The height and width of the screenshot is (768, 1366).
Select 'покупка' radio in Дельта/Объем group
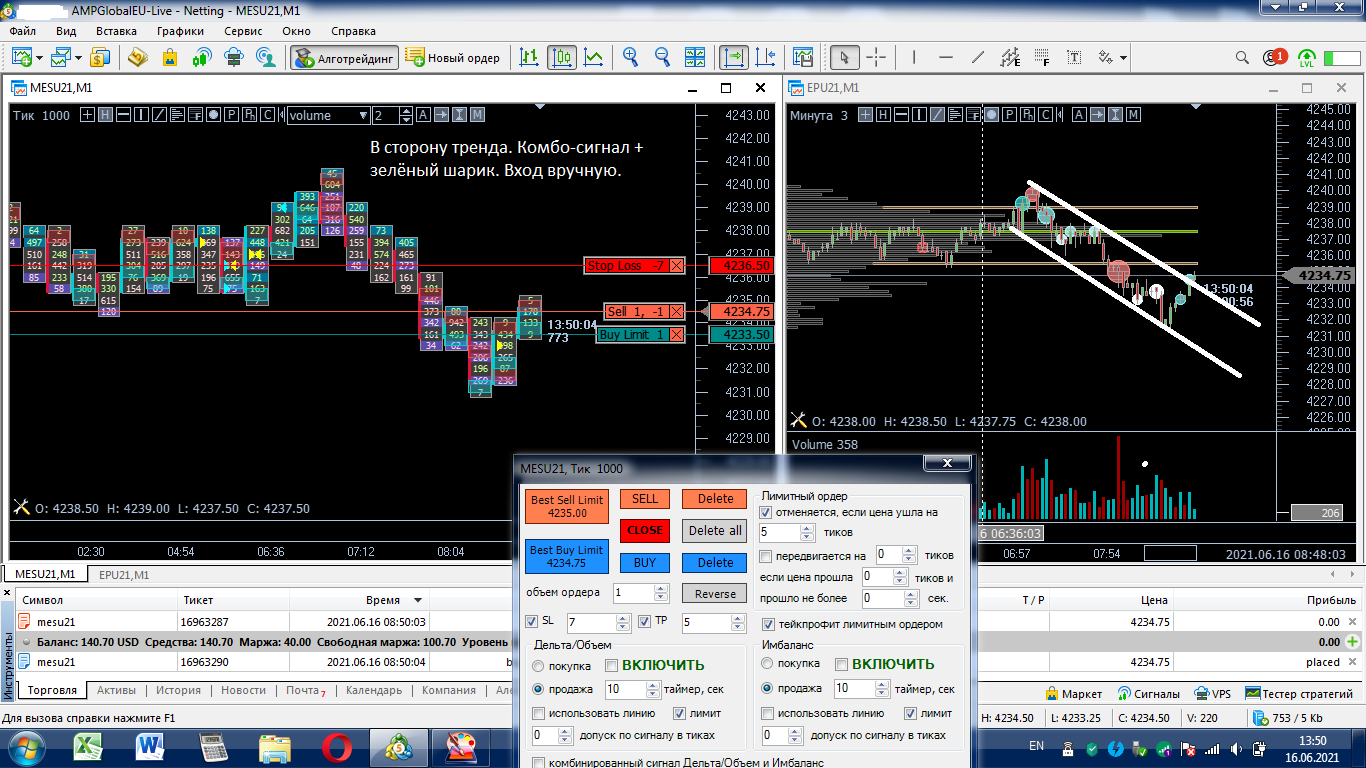tap(538, 665)
